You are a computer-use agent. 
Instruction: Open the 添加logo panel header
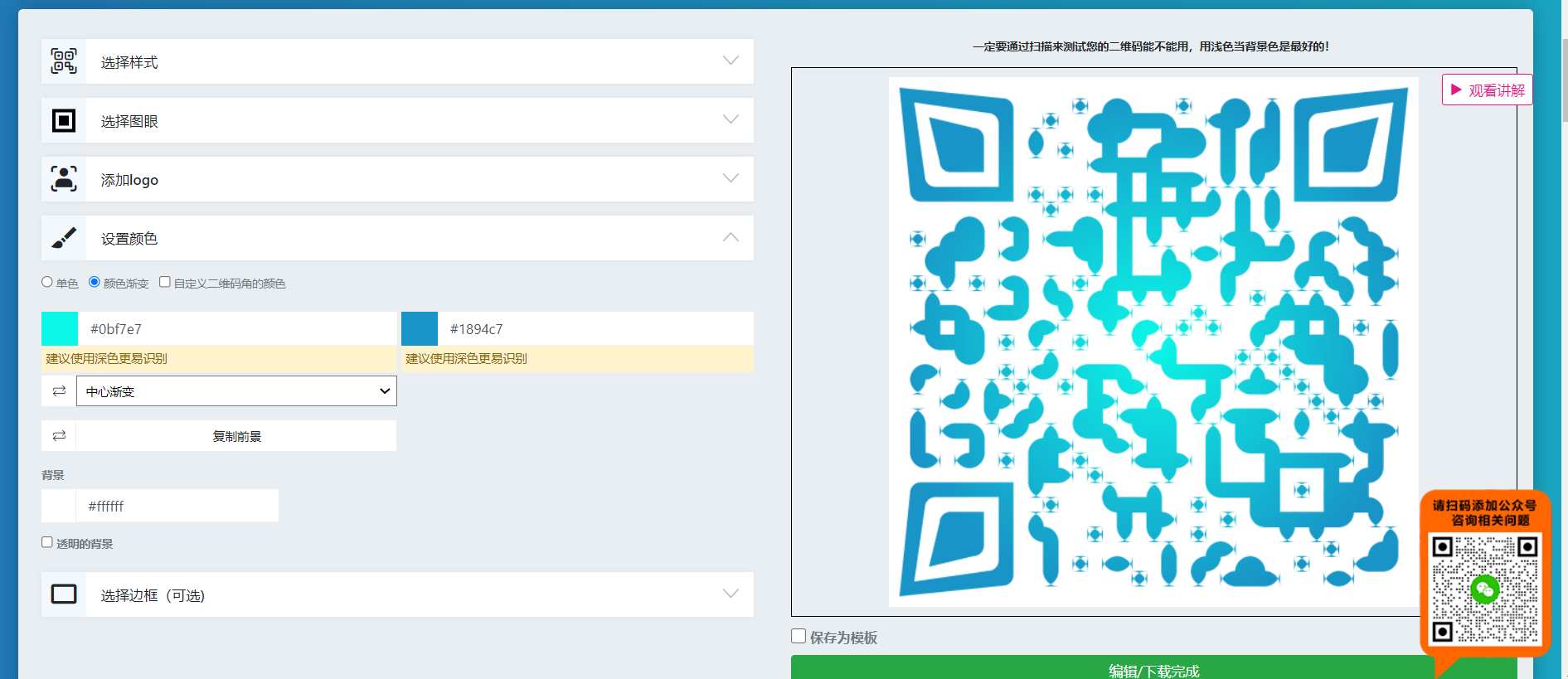point(397,179)
